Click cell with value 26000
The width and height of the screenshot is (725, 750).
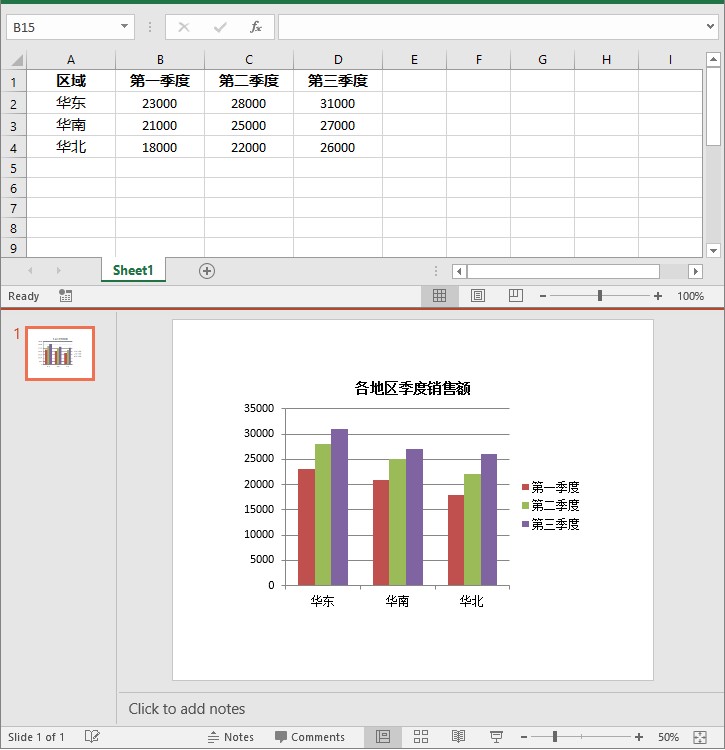pos(338,147)
